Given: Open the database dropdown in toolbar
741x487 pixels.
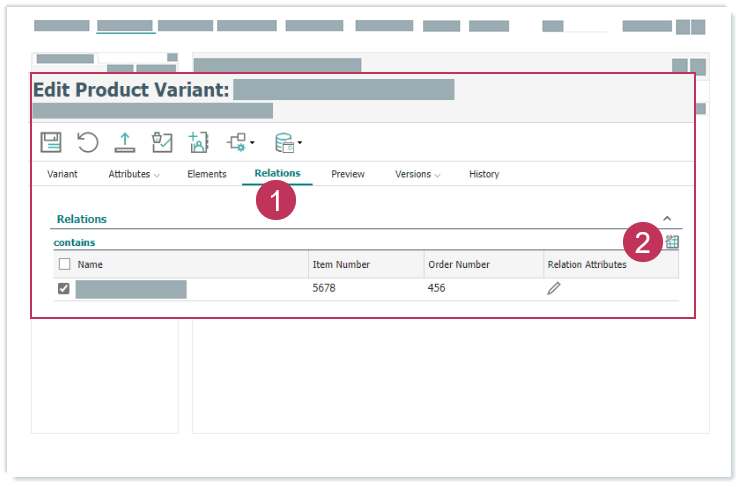Looking at the screenshot, I should coord(288,142).
